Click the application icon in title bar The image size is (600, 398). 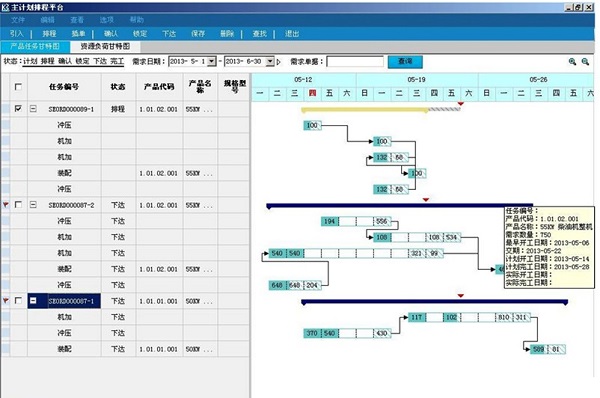click(x=5, y=7)
